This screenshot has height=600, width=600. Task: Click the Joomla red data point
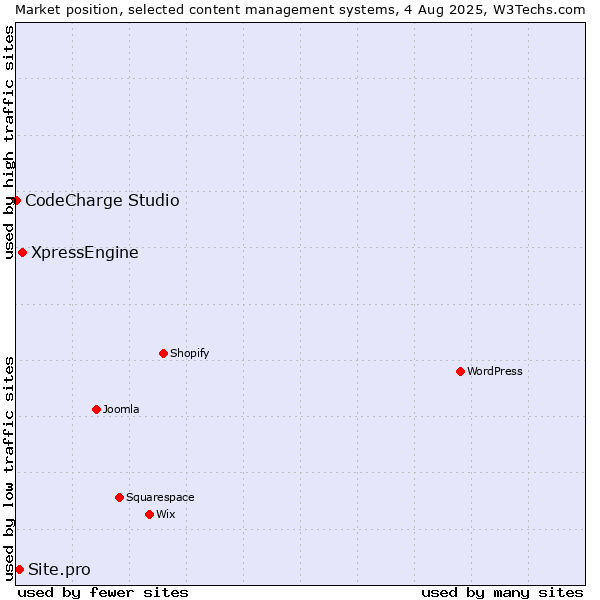point(96,410)
